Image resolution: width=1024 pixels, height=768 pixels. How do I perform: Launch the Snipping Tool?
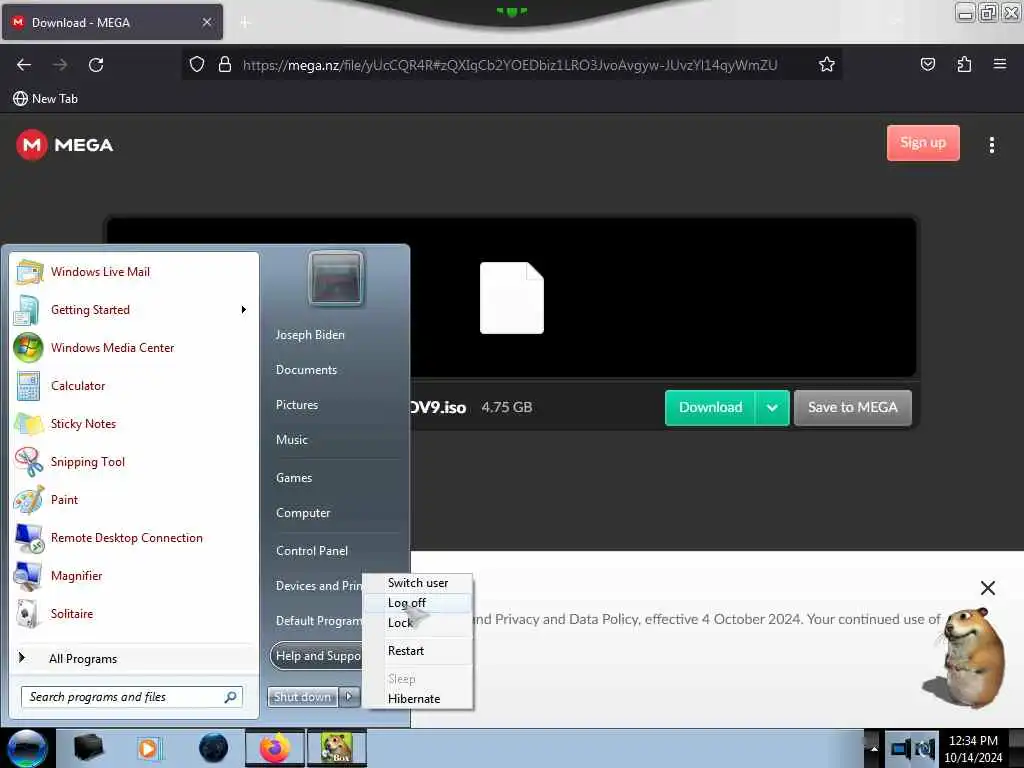[x=135, y=462]
